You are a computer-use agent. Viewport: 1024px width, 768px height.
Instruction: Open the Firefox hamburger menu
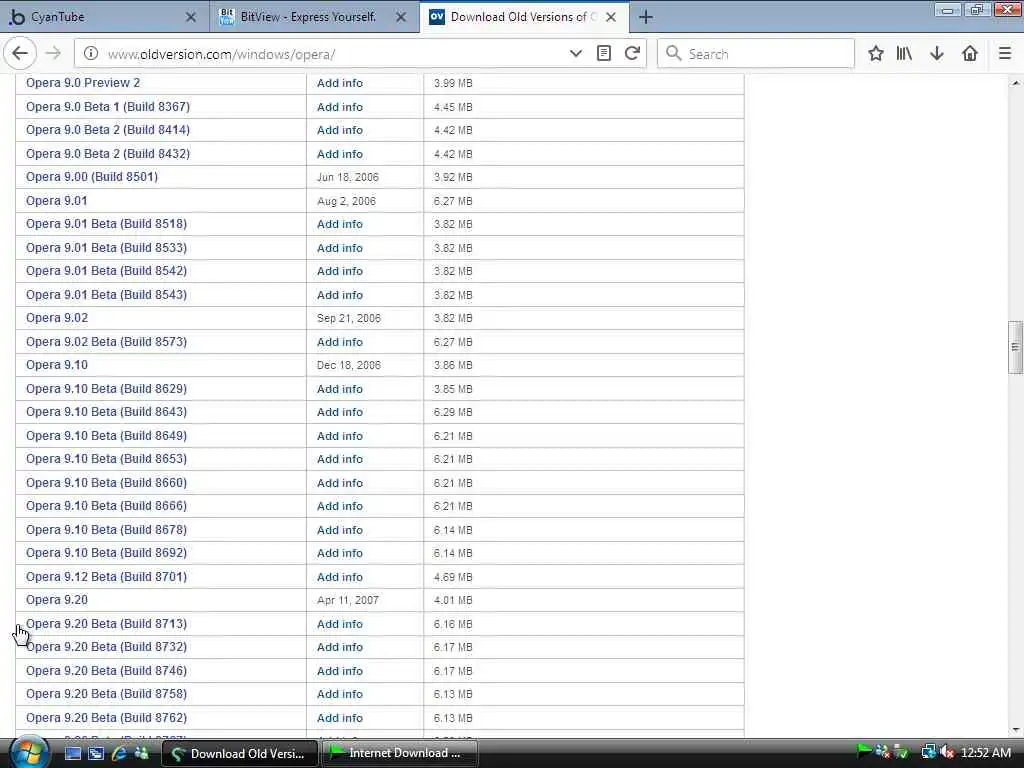click(x=1005, y=54)
